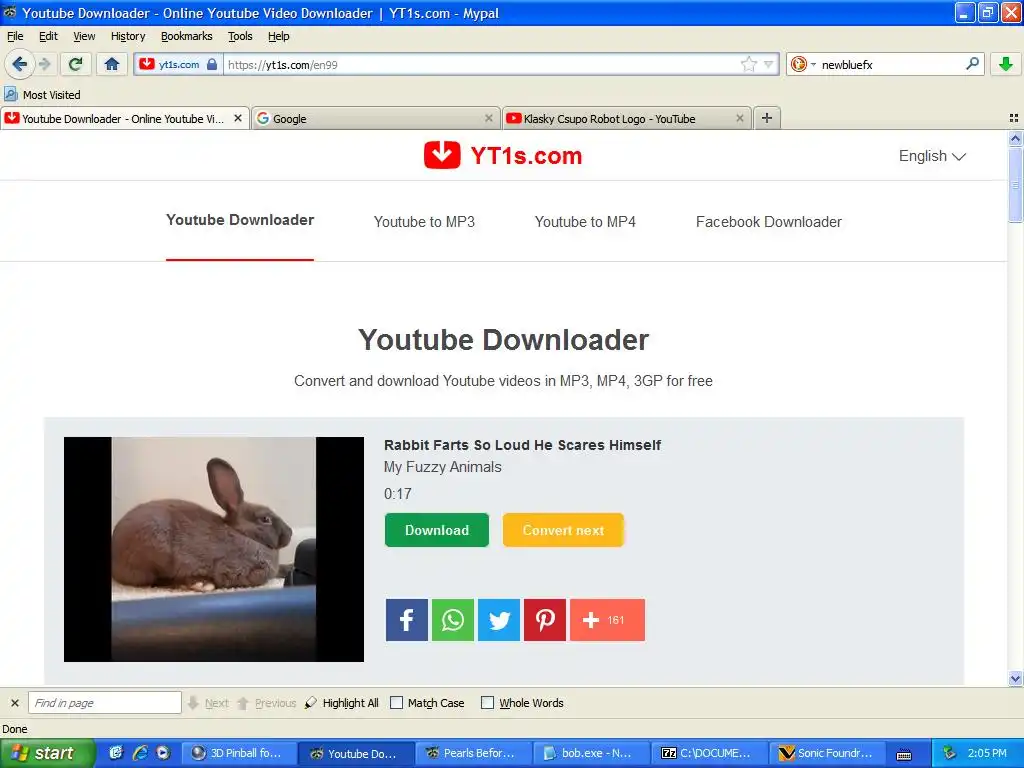Switch to 7z C:\DOCUME taskbar window
Image resolution: width=1024 pixels, height=768 pixels.
click(x=709, y=753)
